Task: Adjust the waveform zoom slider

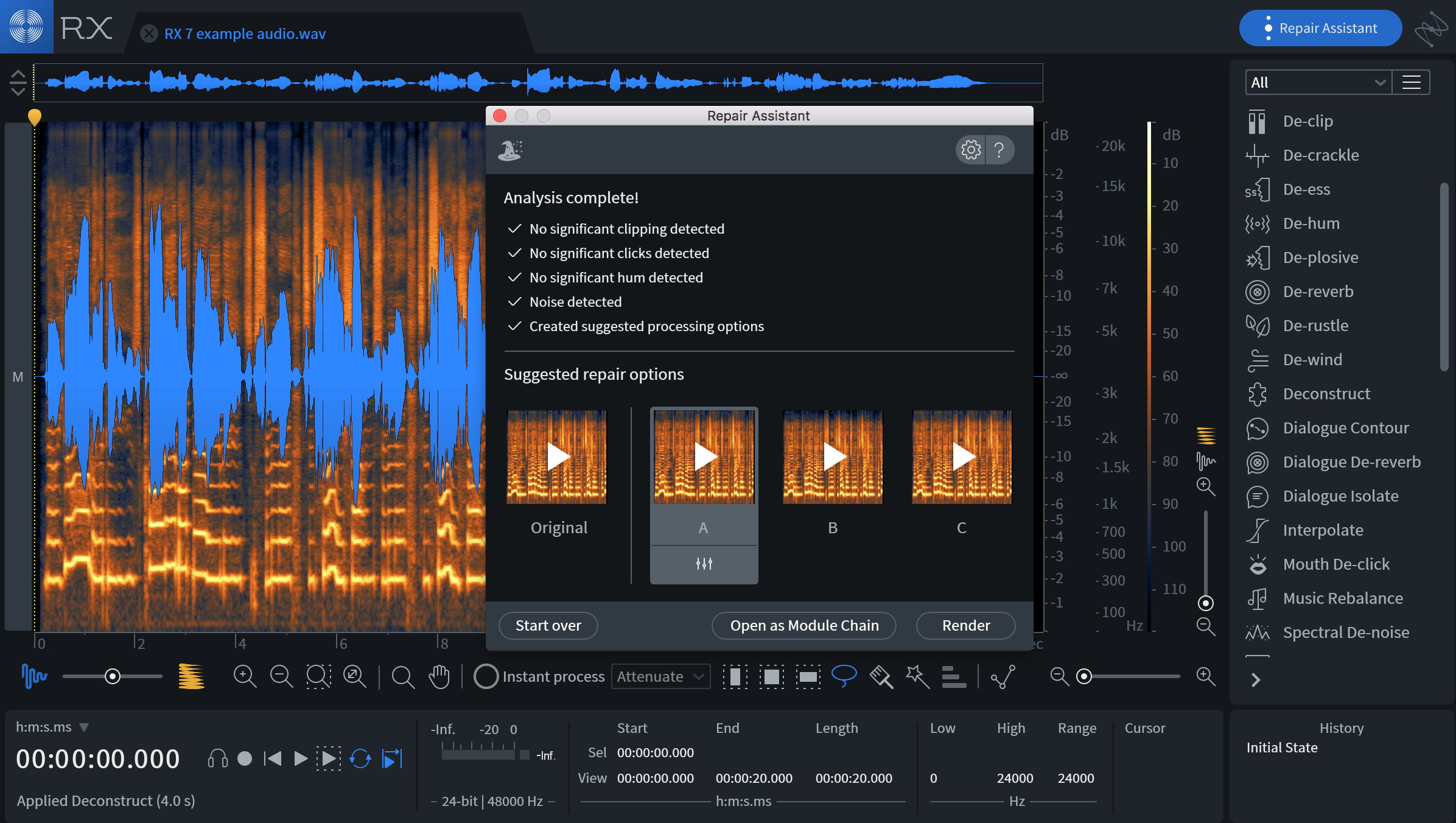Action: click(x=113, y=676)
